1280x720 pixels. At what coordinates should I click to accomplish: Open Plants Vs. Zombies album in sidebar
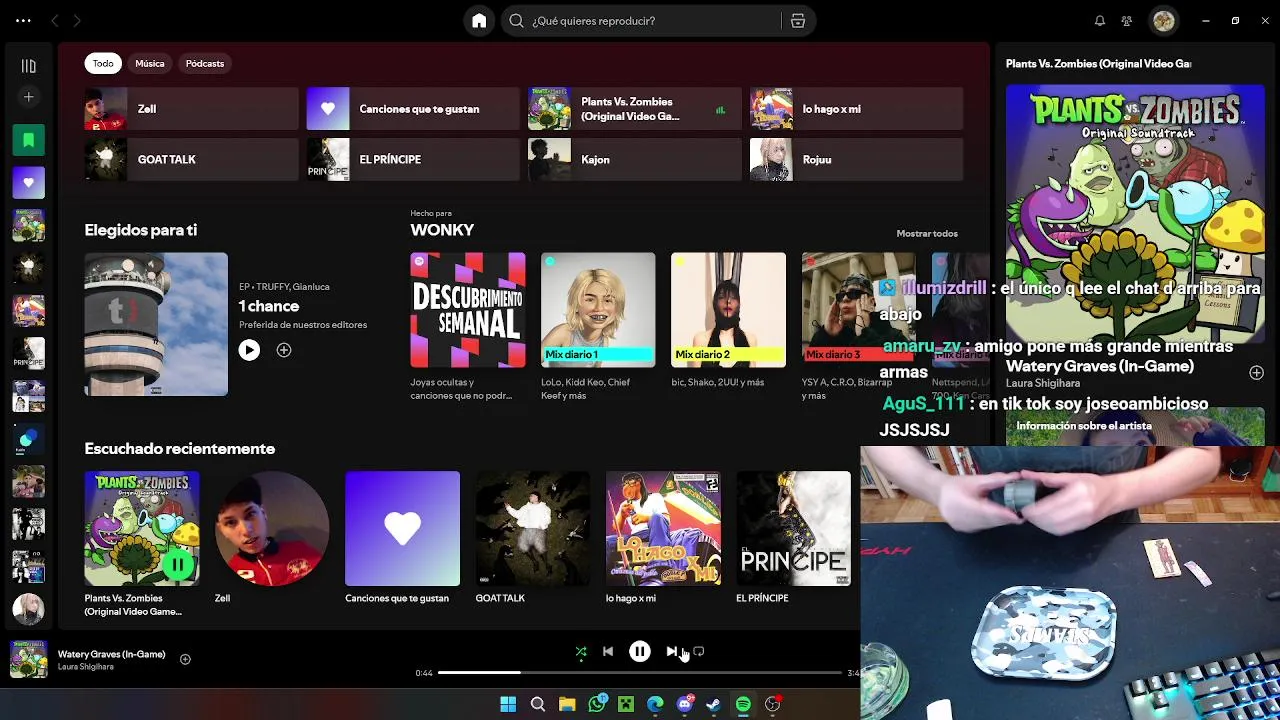coord(28,226)
